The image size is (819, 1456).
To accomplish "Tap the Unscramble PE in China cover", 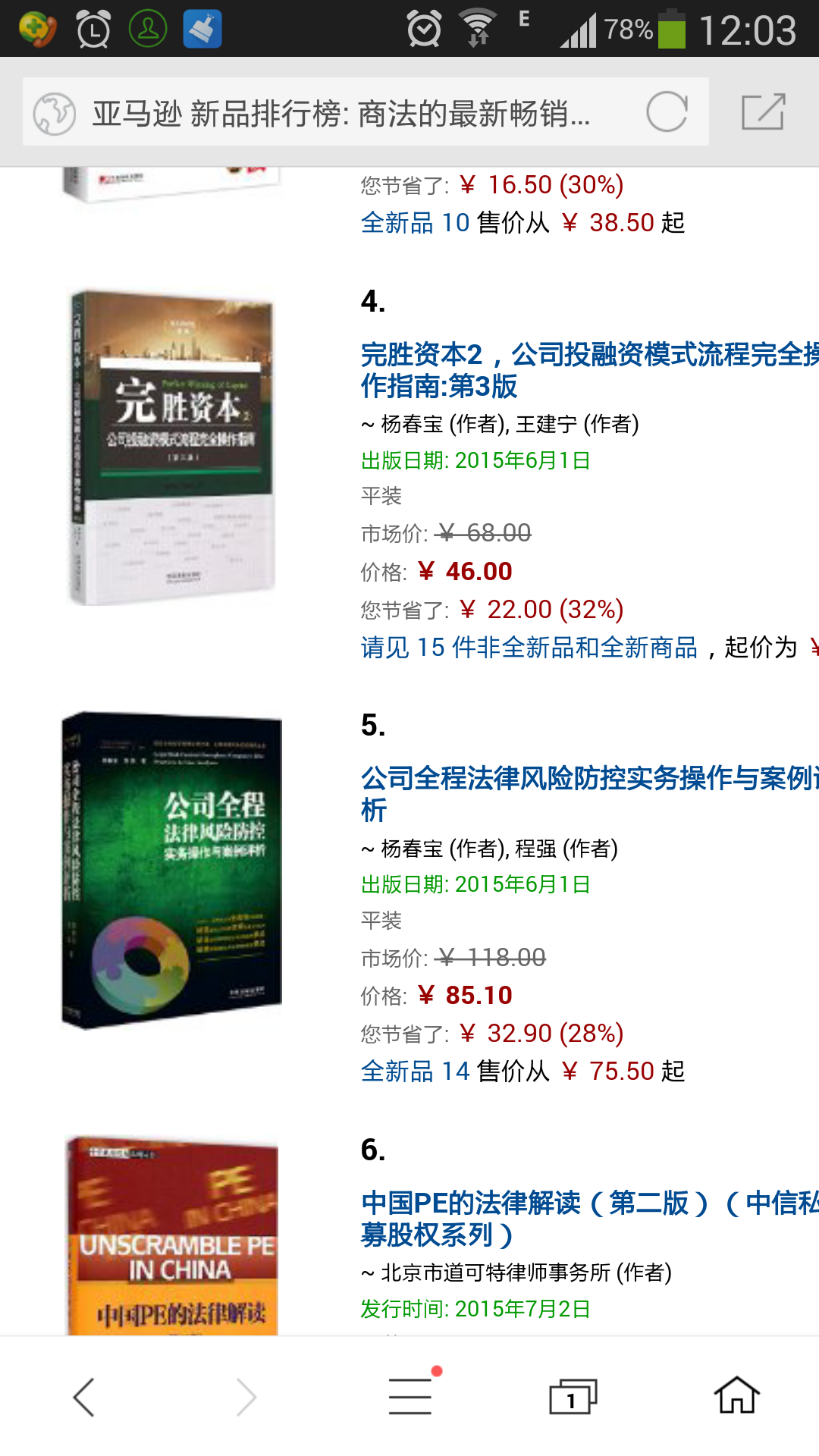I will point(172,1235).
